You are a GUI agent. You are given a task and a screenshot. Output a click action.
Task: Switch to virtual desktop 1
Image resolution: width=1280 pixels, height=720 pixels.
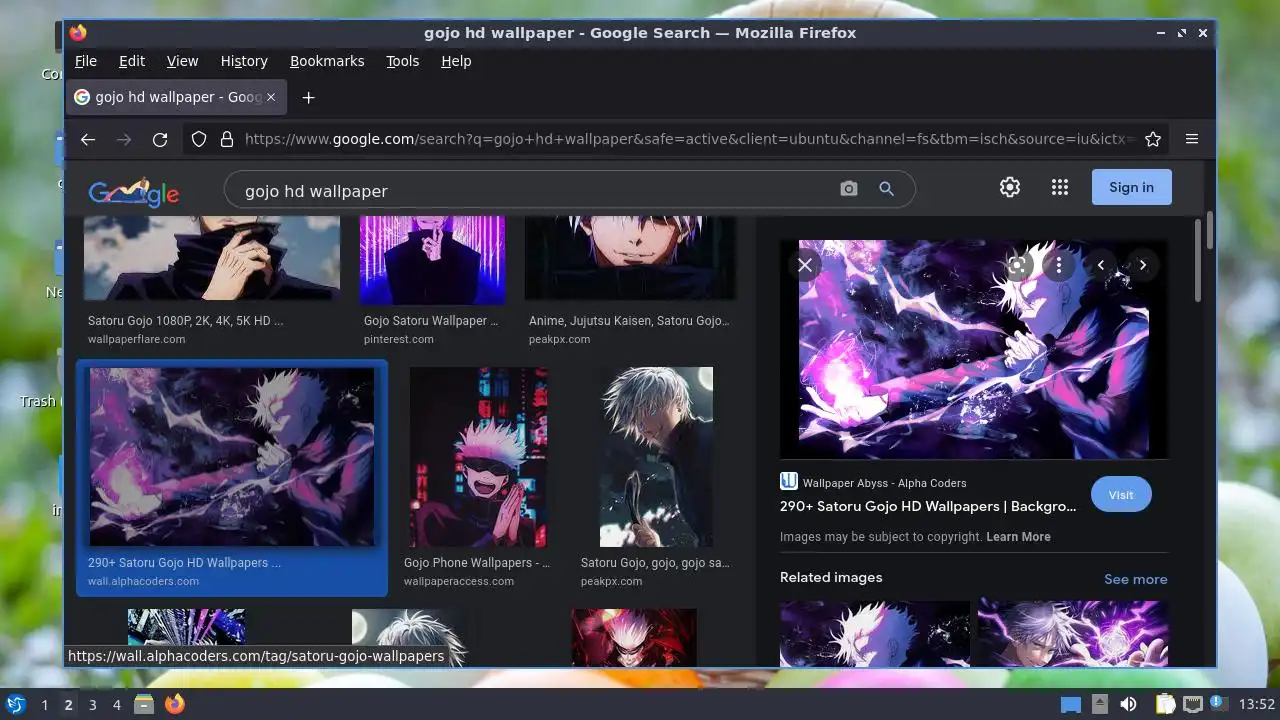[44, 705]
